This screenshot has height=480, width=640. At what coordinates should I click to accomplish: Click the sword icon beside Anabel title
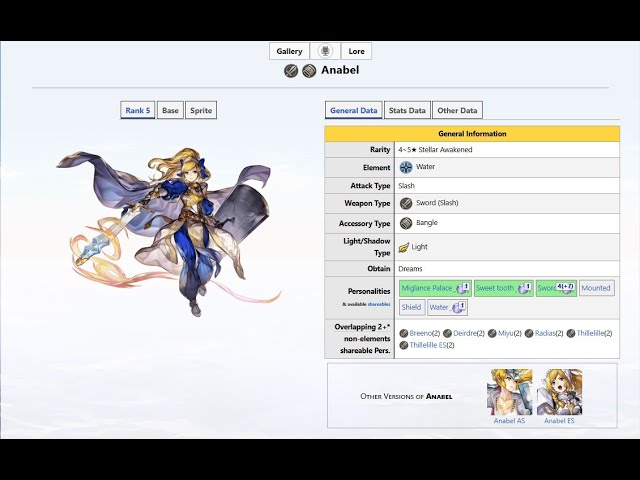coord(291,71)
